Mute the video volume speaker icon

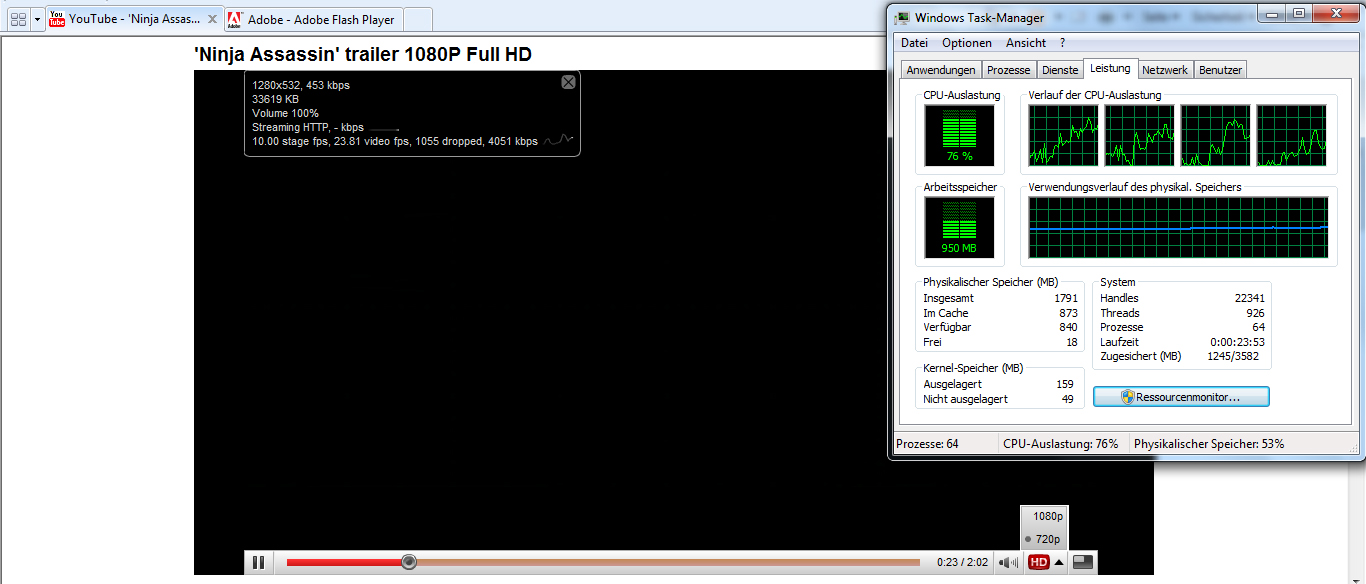tap(1009, 562)
